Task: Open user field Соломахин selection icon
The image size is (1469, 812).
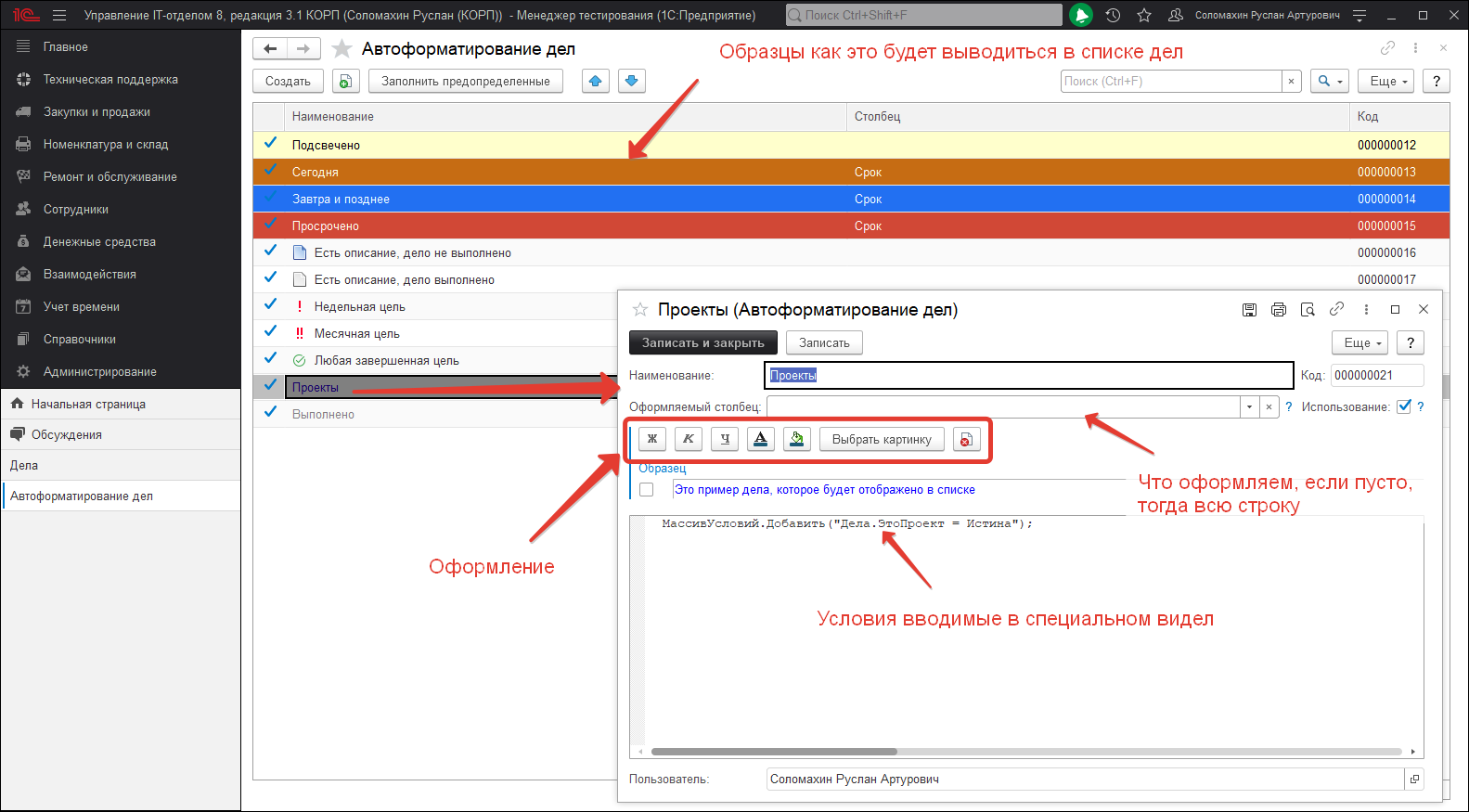Action: click(x=1414, y=780)
